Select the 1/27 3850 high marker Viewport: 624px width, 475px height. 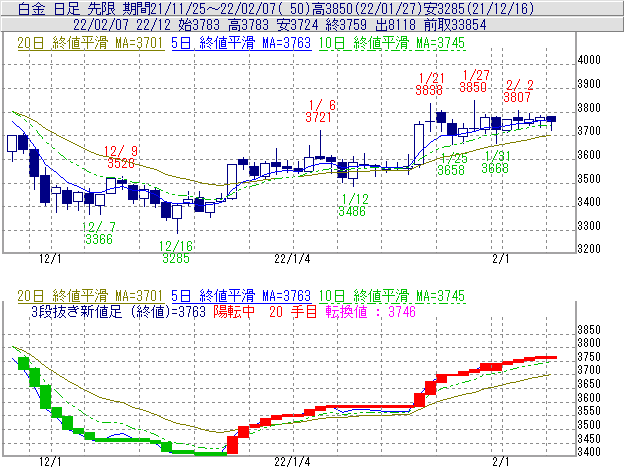[x=474, y=81]
